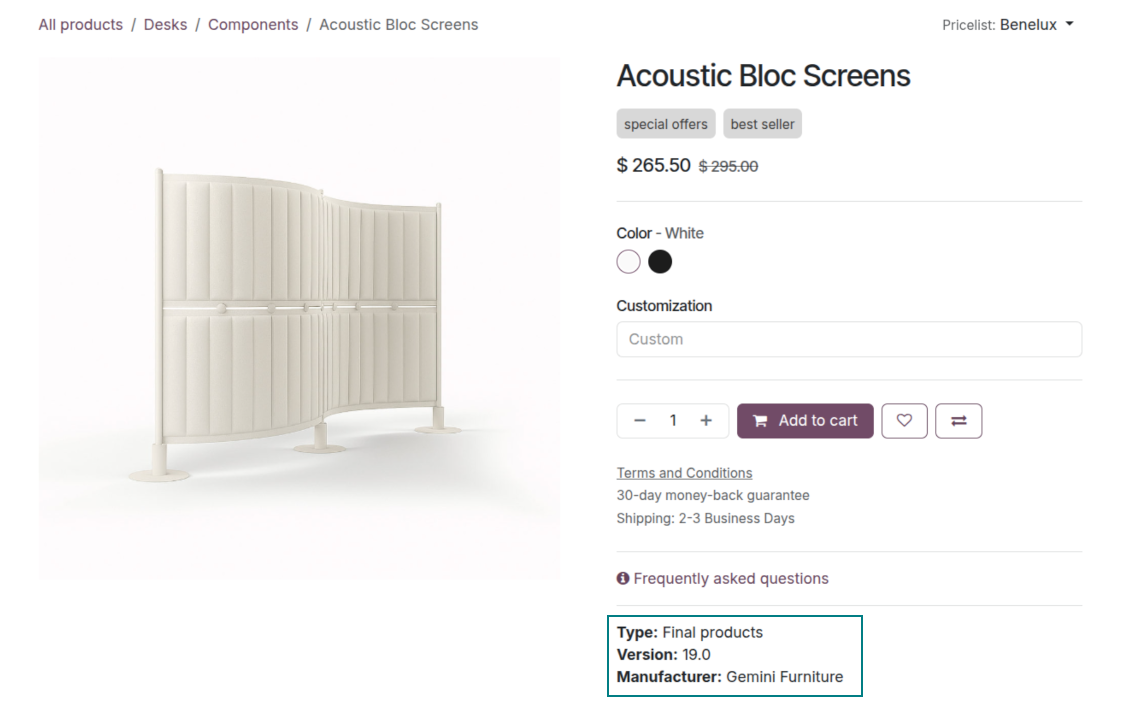This screenshot has width=1130, height=722.
Task: Click the compare arrows icon button
Action: click(958, 421)
